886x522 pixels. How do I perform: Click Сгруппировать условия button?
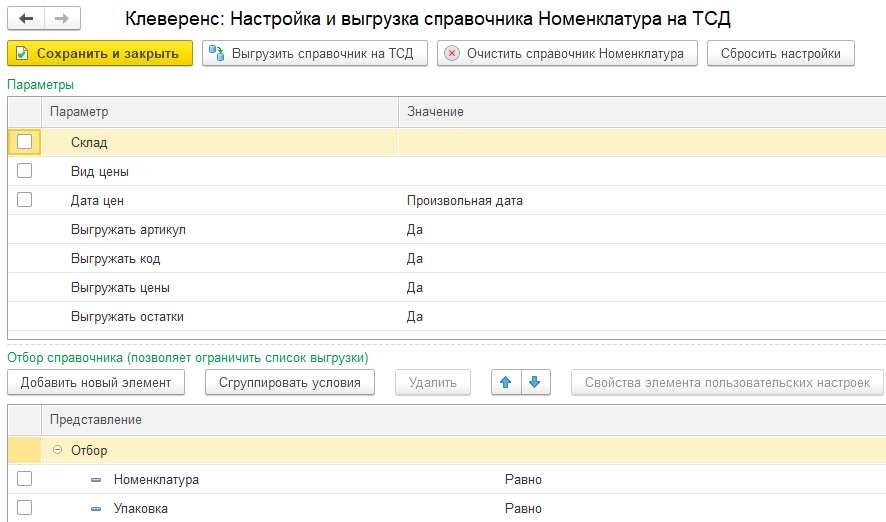pos(290,382)
